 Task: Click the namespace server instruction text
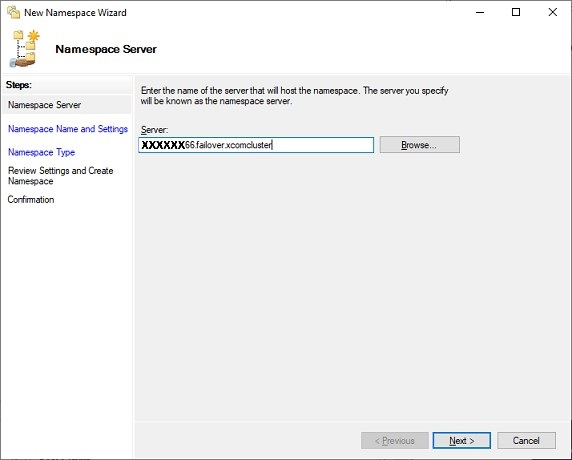point(294,96)
